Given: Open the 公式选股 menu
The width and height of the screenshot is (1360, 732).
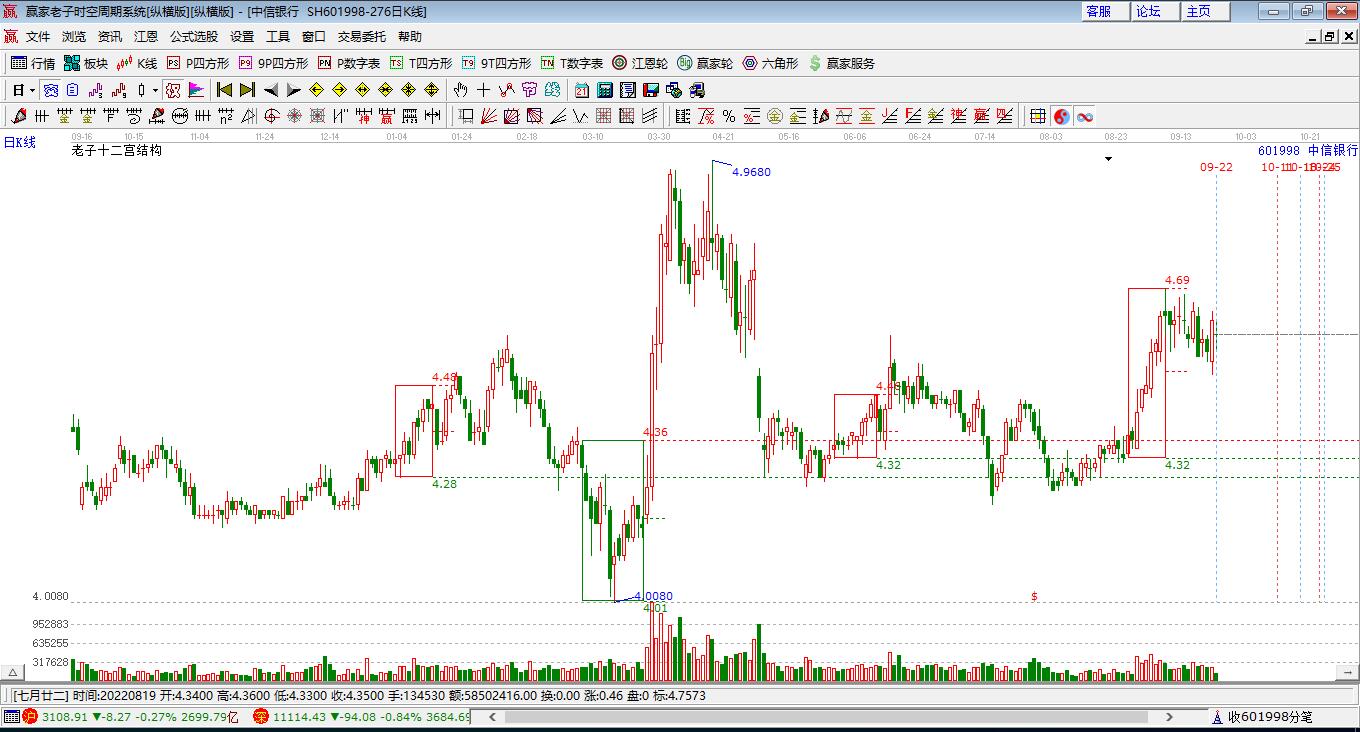Looking at the screenshot, I should coord(193,36).
